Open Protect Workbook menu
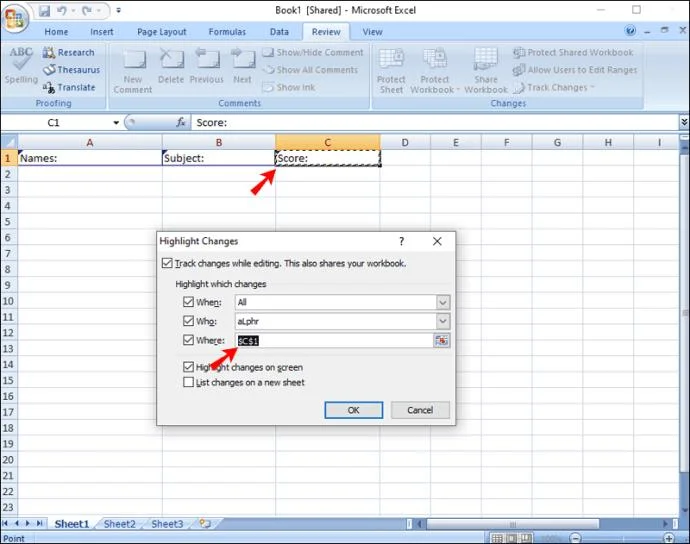 tap(434, 70)
